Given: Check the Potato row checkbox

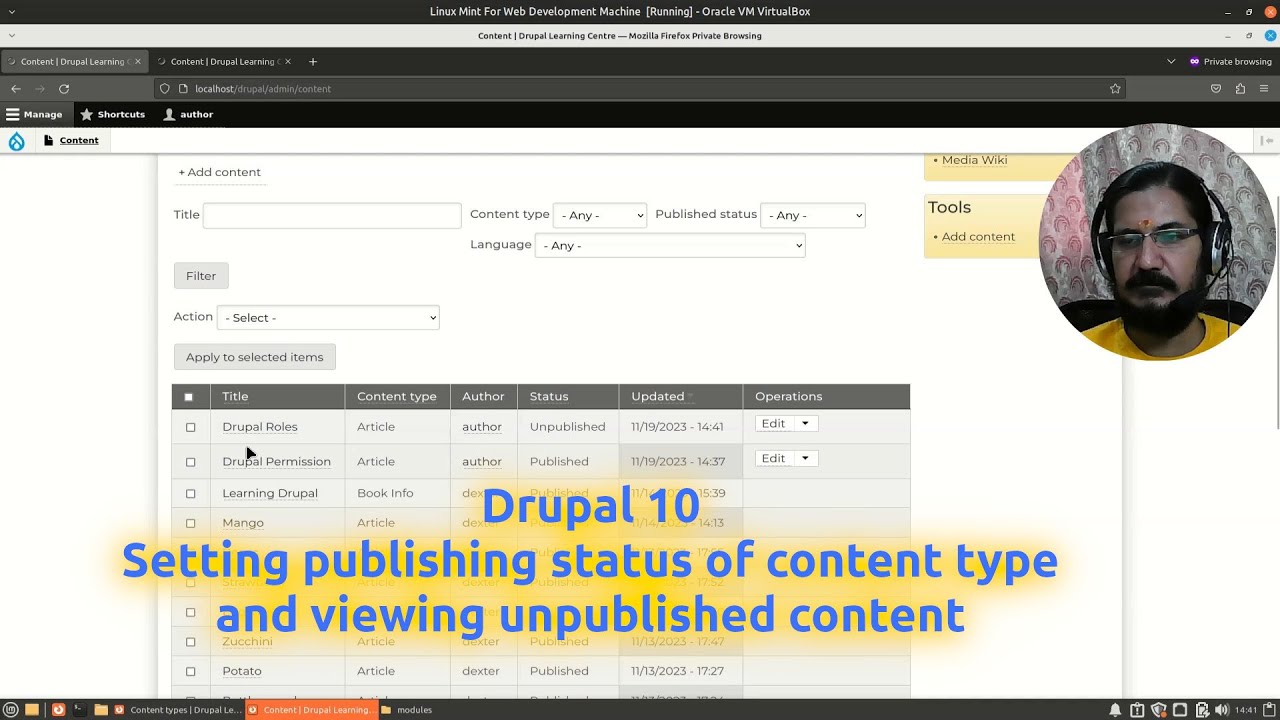Looking at the screenshot, I should [x=191, y=671].
